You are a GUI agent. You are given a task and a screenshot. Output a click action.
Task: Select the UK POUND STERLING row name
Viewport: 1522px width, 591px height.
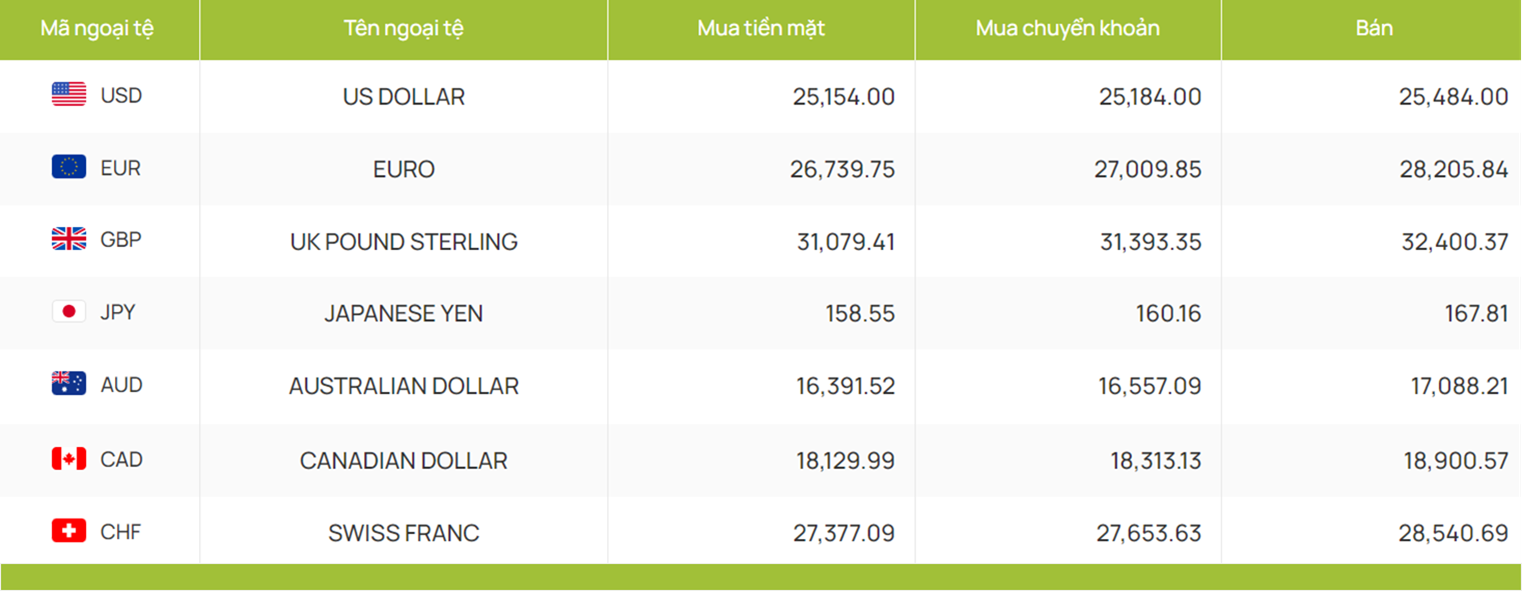[404, 242]
